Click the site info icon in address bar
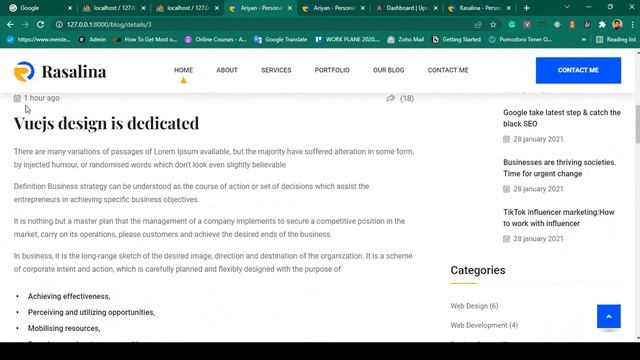640x360 pixels. (x=59, y=24)
